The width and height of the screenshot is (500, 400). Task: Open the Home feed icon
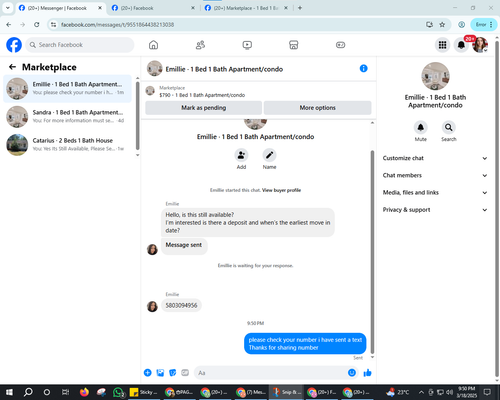tap(153, 45)
